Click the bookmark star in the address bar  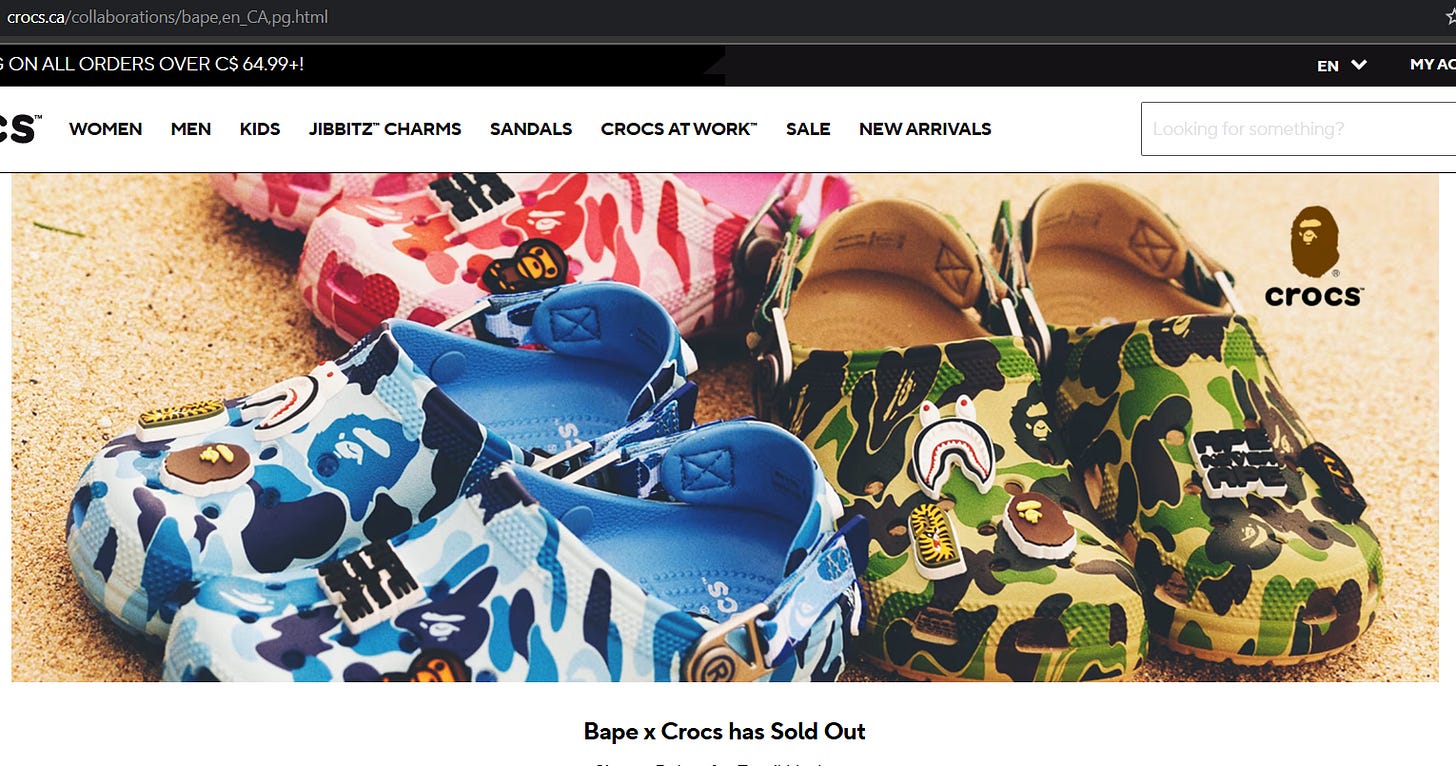pos(1451,17)
